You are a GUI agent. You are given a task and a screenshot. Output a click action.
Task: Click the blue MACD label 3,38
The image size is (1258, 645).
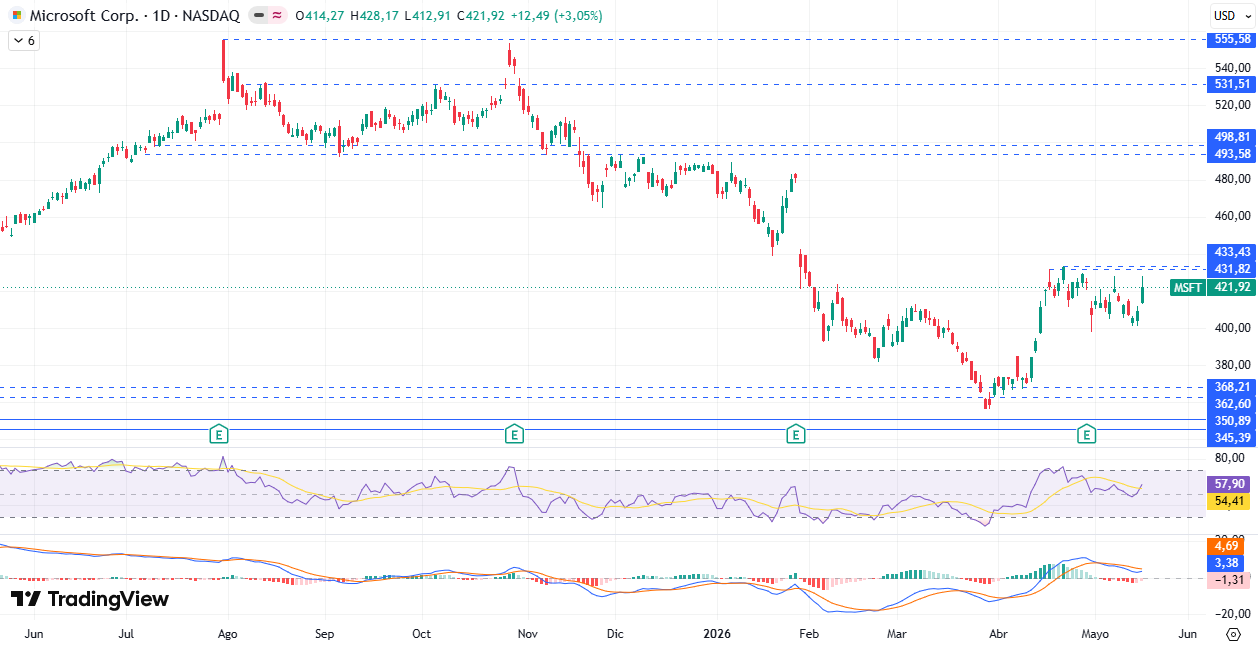click(x=1227, y=562)
